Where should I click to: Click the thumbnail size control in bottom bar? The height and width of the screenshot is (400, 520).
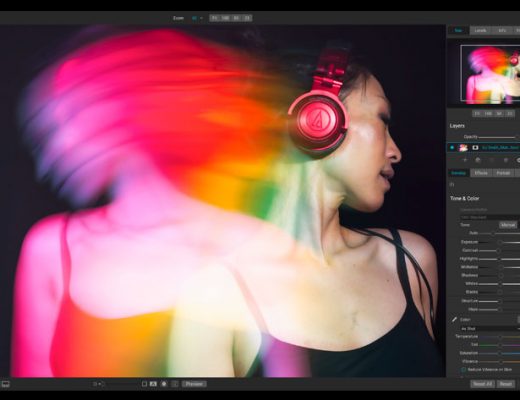coord(99,384)
